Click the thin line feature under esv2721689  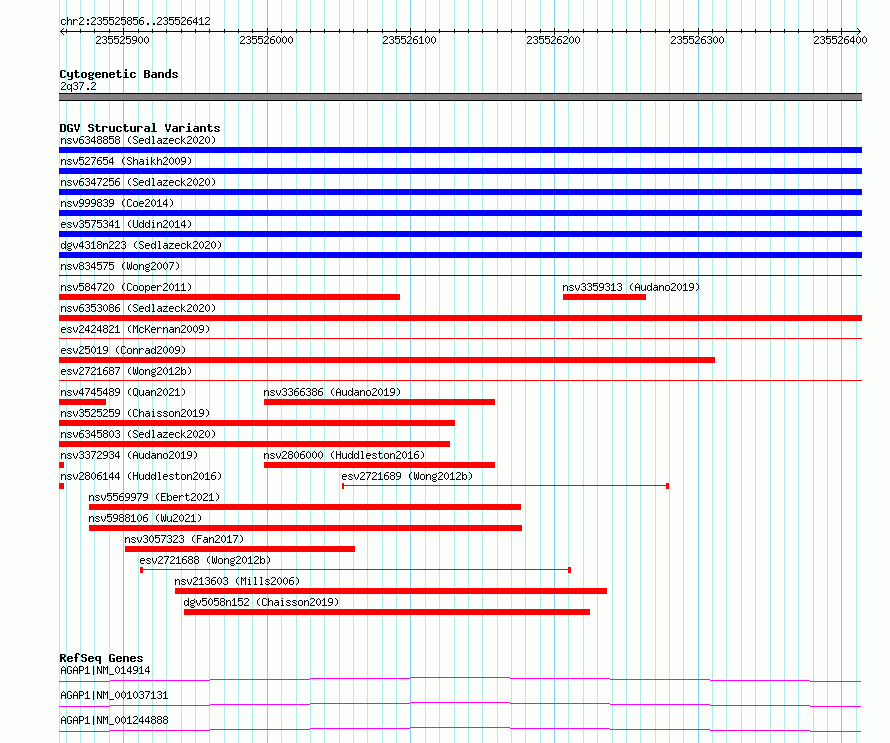tap(505, 486)
